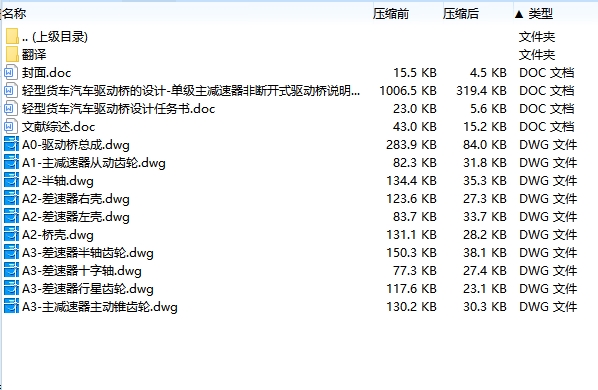Viewport: 598px width, 390px height.
Task: Select file name 封面.doc
Action: coord(47,72)
